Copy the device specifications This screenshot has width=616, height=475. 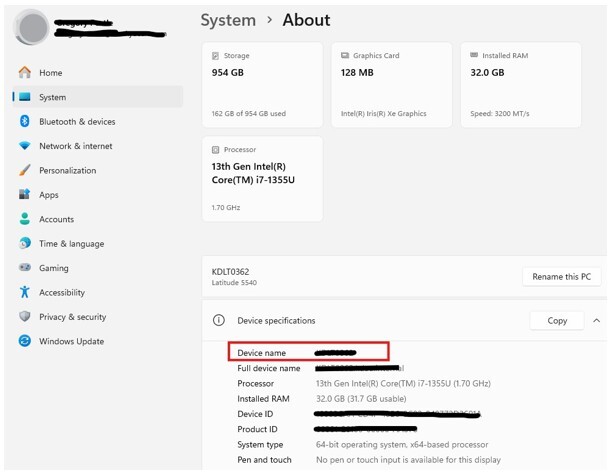pyautogui.click(x=557, y=321)
